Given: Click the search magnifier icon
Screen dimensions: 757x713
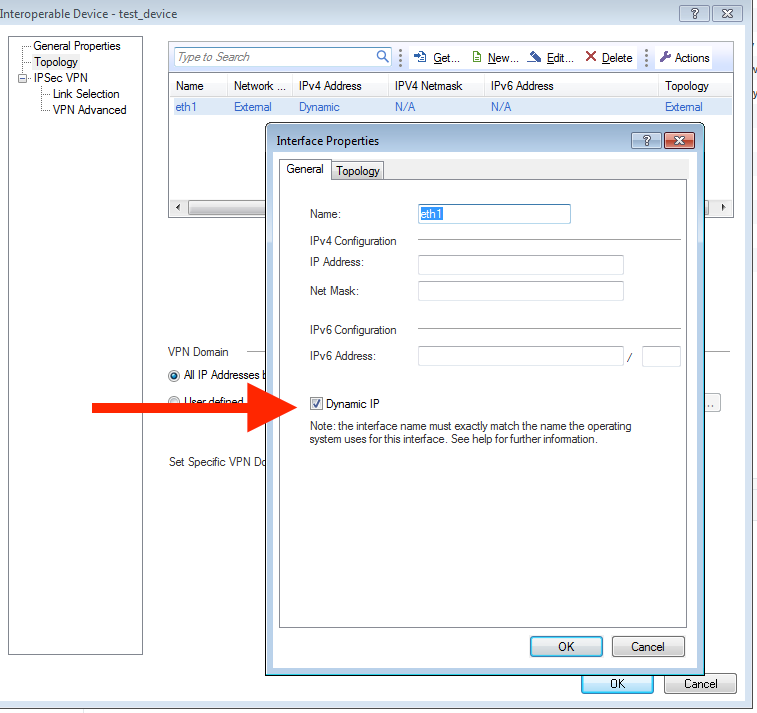Looking at the screenshot, I should (x=382, y=57).
